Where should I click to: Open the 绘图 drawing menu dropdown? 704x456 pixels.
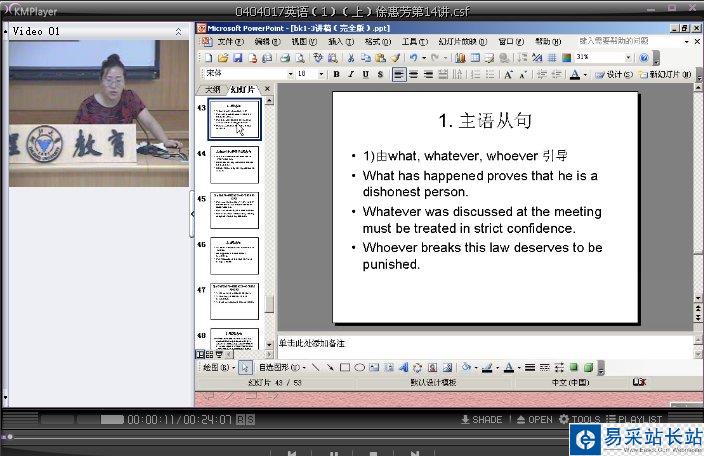[x=218, y=368]
